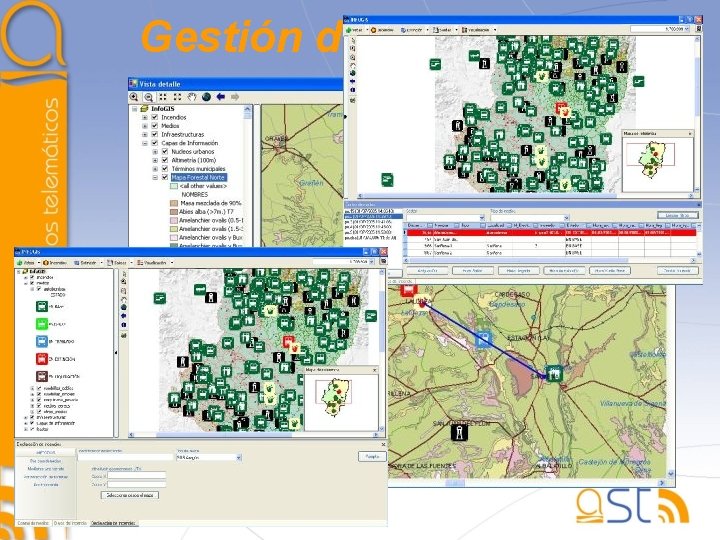Click the leftmost button below the media table
This screenshot has width=720, height=540.
coord(427,270)
